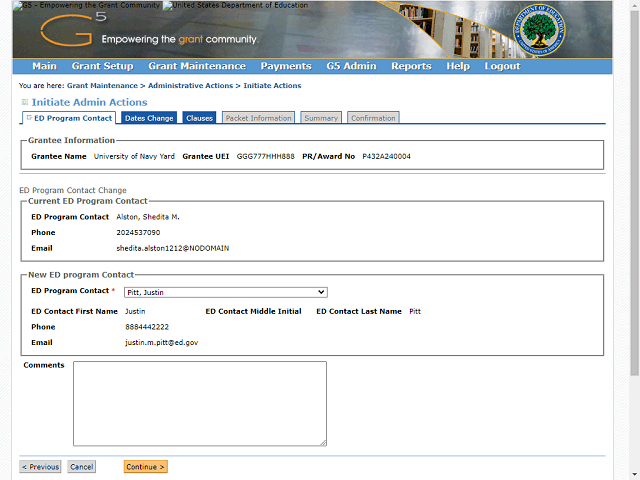The height and width of the screenshot is (480, 640).
Task: Click the Continue button
Action: pyautogui.click(x=146, y=467)
